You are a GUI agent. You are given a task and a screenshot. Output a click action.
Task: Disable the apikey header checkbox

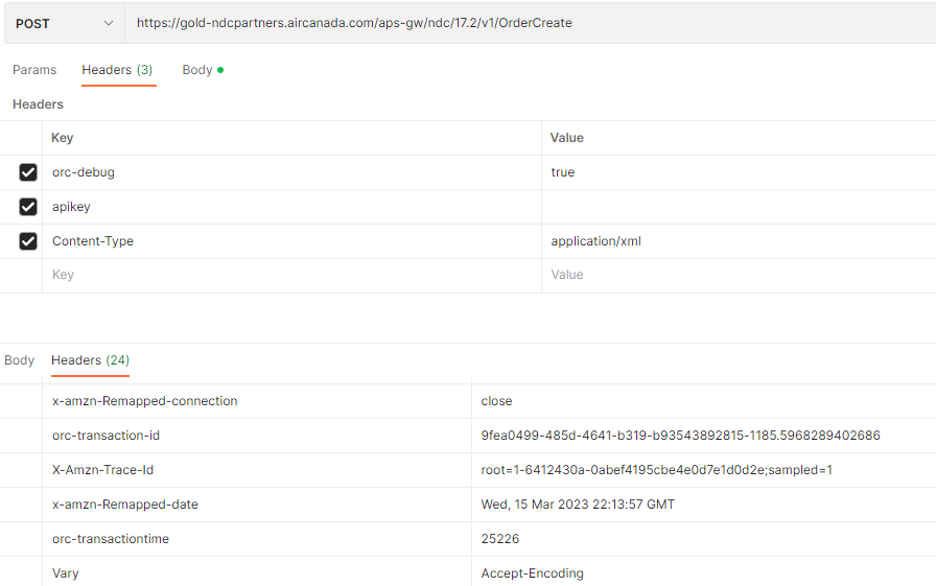point(28,206)
